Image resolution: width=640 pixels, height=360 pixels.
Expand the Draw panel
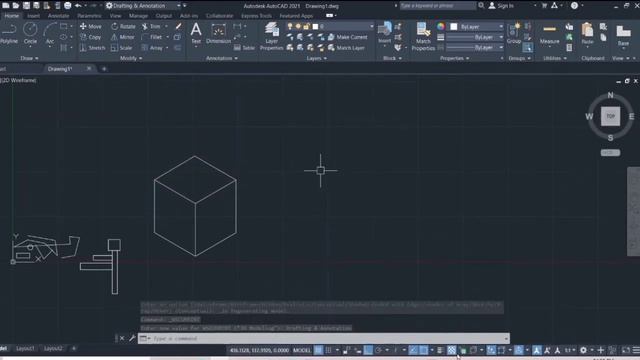pos(29,58)
